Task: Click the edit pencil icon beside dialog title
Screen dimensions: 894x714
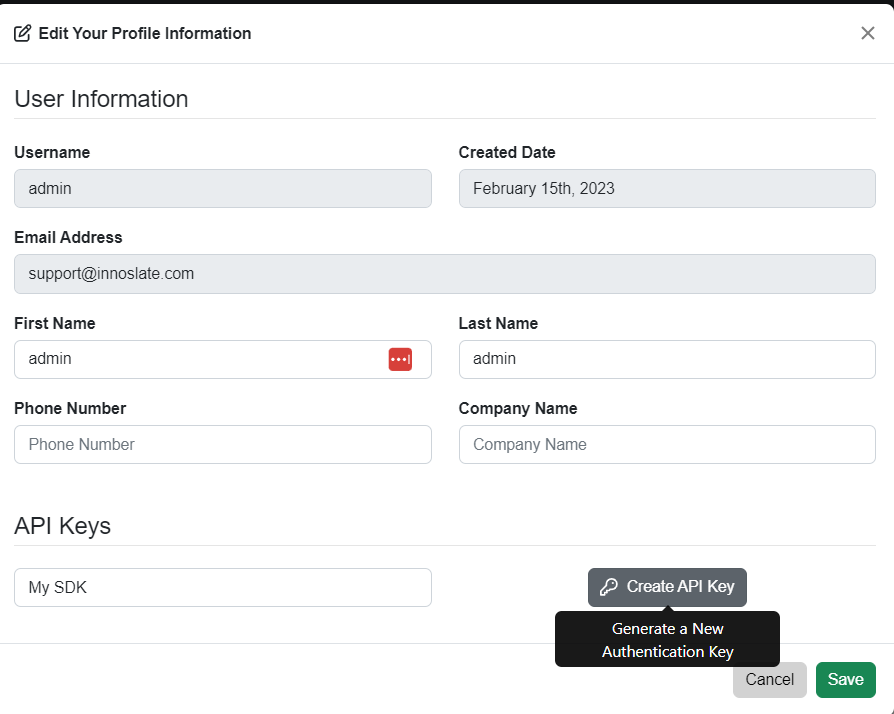Action: tap(22, 32)
